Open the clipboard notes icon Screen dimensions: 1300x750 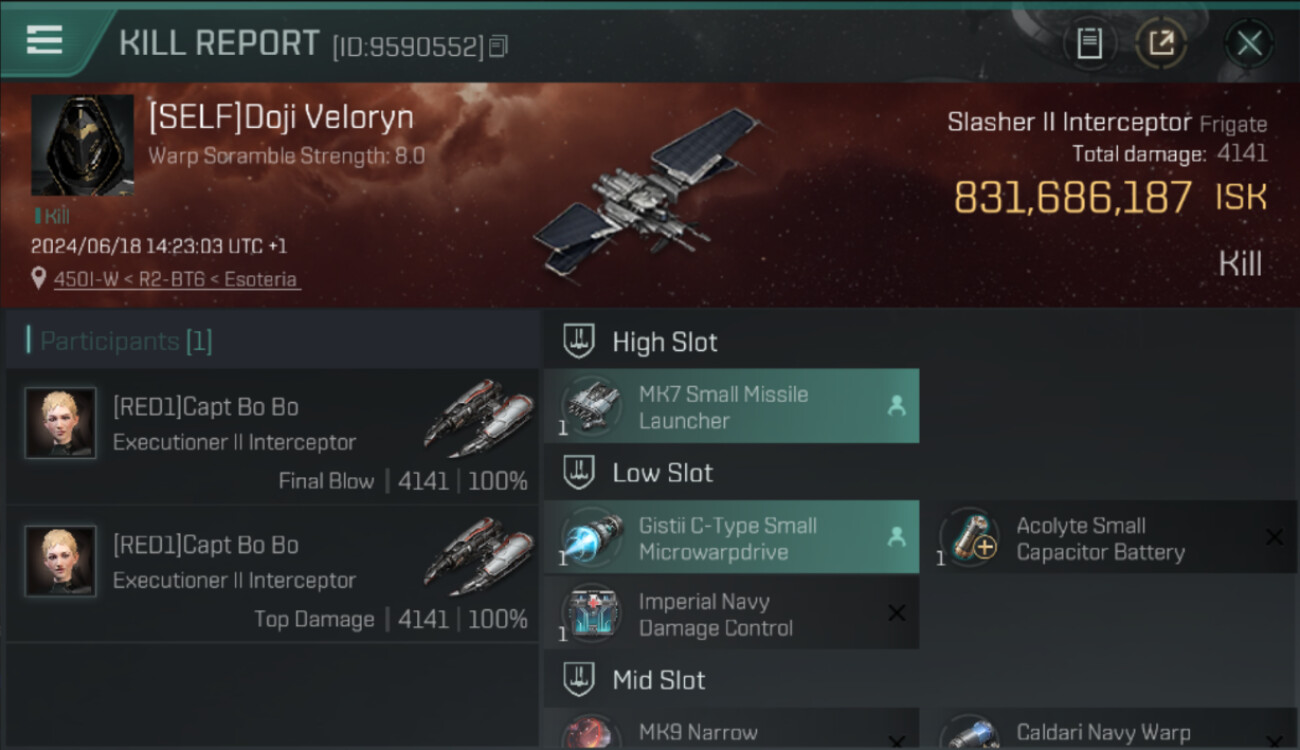(1089, 43)
